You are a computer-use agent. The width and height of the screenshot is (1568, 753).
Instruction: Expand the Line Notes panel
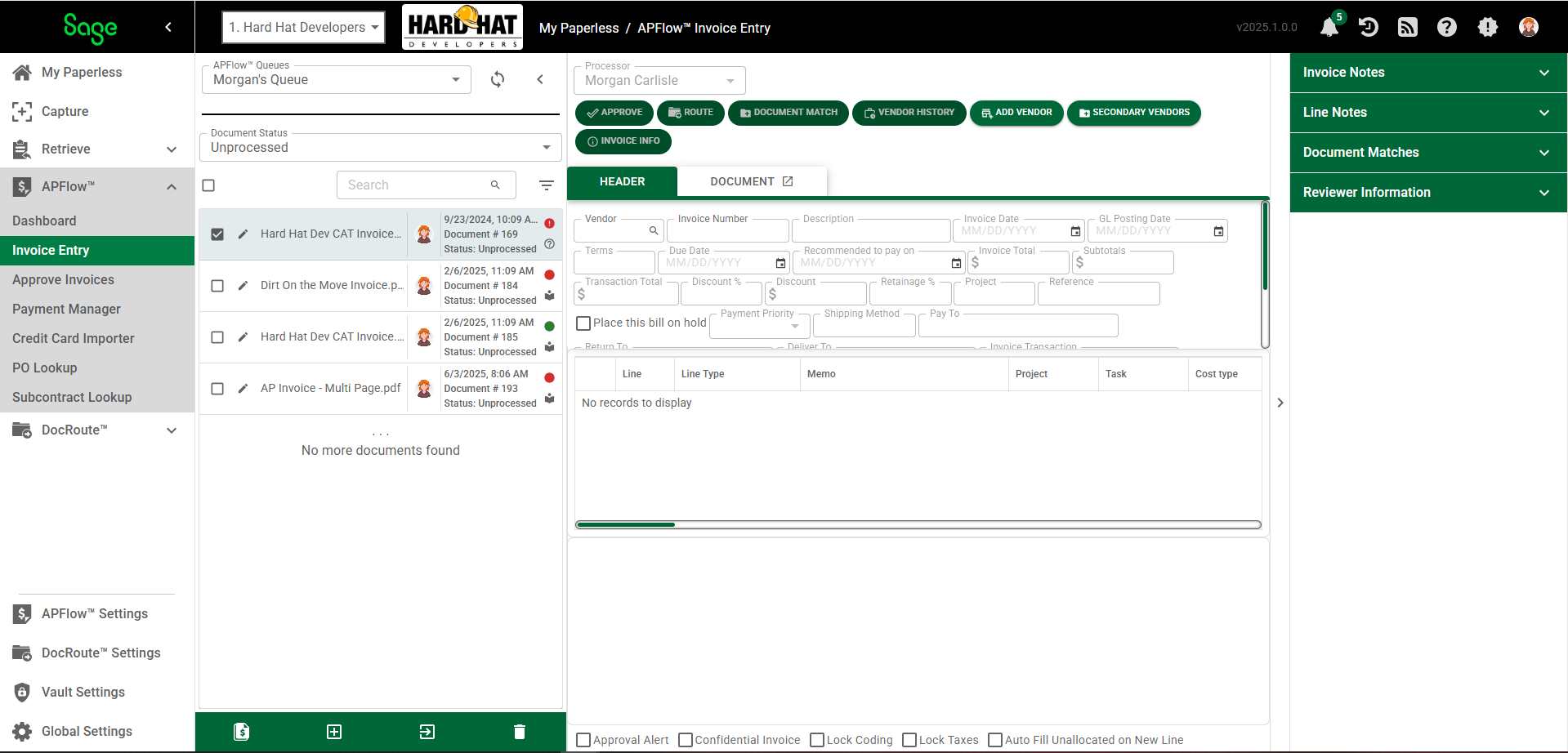(x=1428, y=113)
